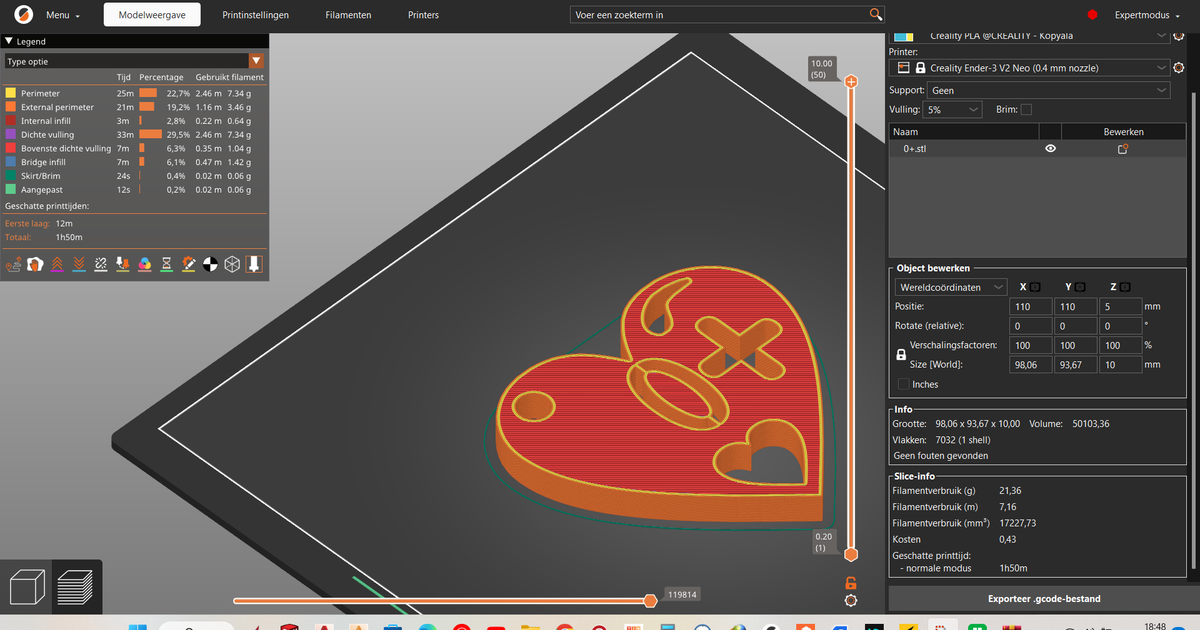Click the search magnifier icon

(x=876, y=15)
